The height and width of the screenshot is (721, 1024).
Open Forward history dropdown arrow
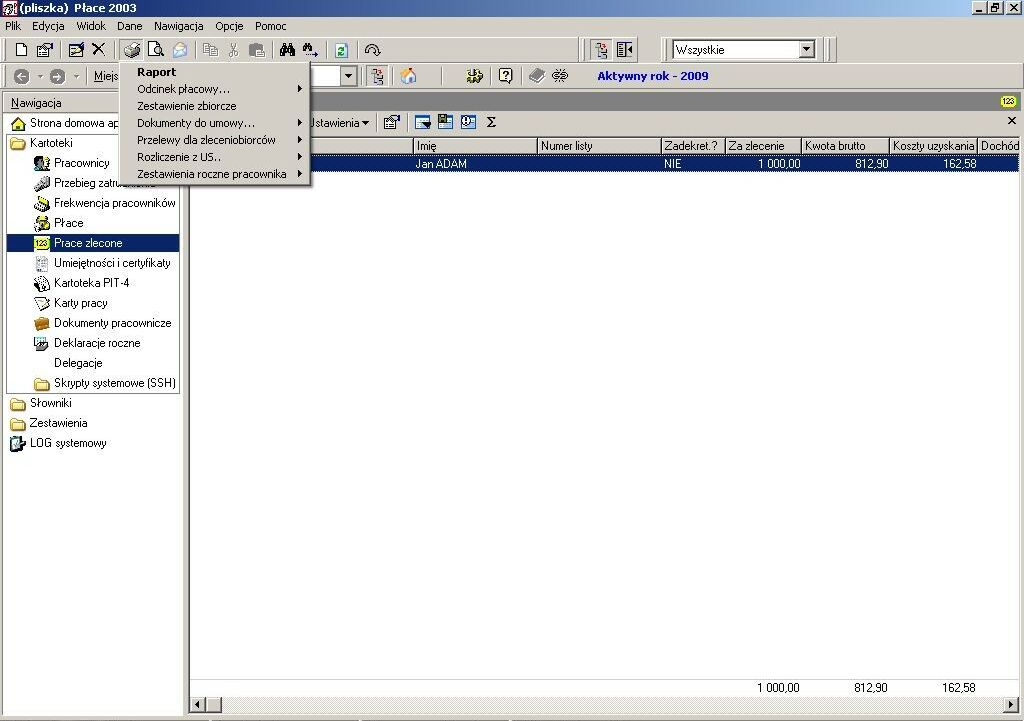[x=76, y=76]
